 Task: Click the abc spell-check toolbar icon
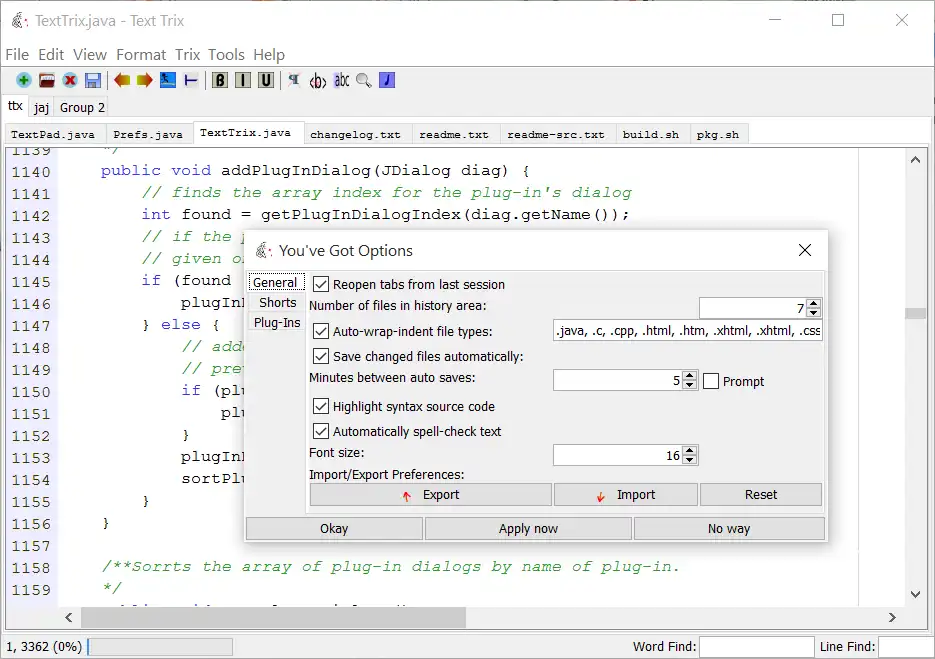(x=342, y=80)
